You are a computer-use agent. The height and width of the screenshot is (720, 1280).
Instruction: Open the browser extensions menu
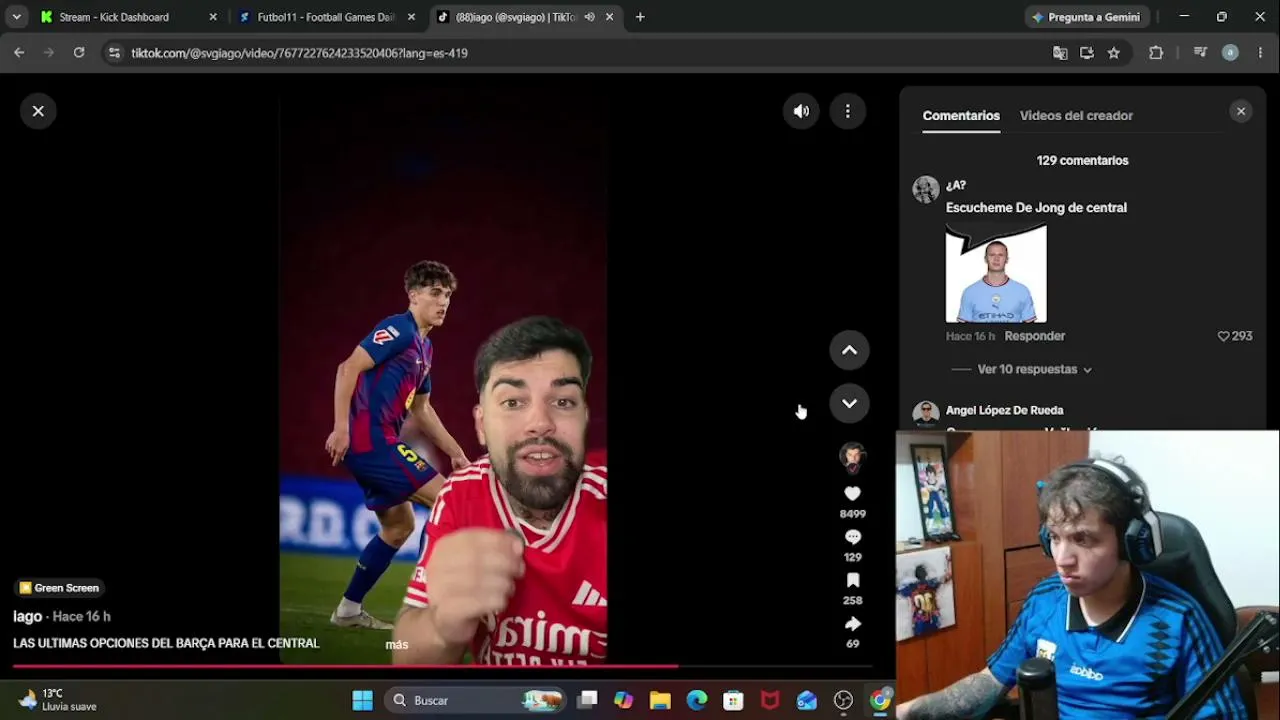click(1156, 53)
